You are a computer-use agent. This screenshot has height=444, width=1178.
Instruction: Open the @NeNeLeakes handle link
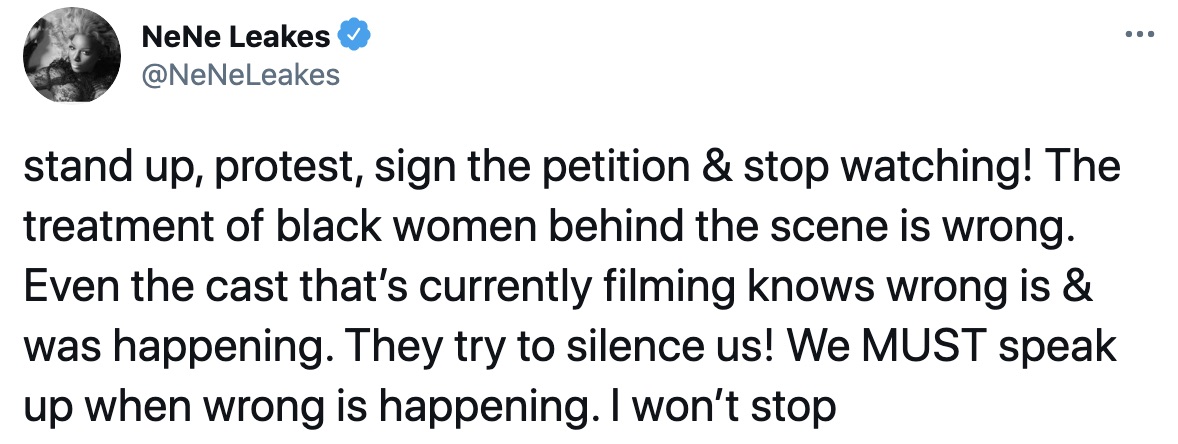241,74
